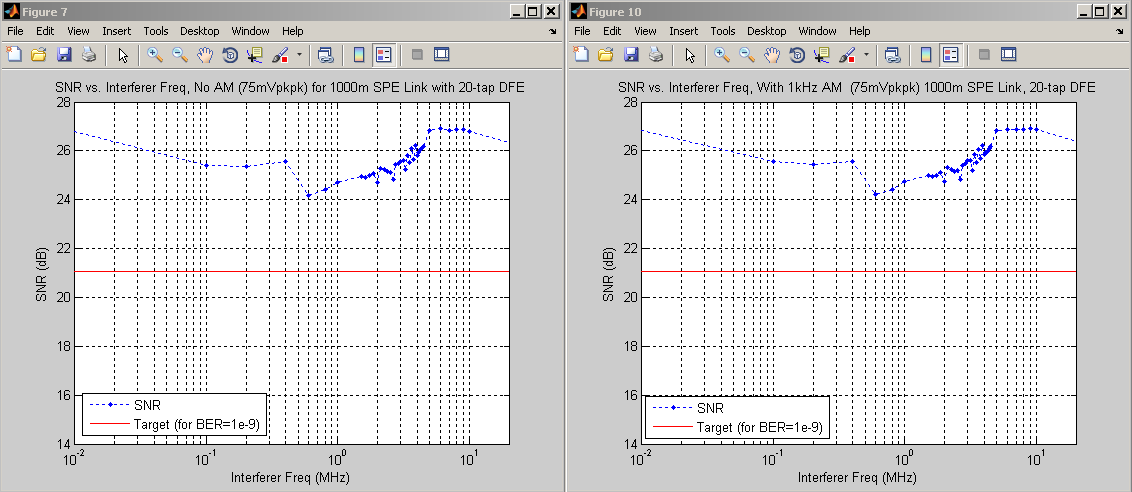Screen dimensions: 1132x492
Task: Select the Pan hand tool in Figure 10
Action: pos(772,54)
